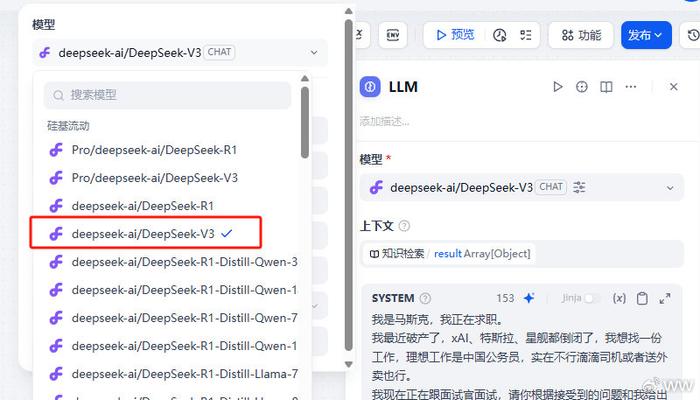
Task: Open the 功能 features button
Action: 581,35
